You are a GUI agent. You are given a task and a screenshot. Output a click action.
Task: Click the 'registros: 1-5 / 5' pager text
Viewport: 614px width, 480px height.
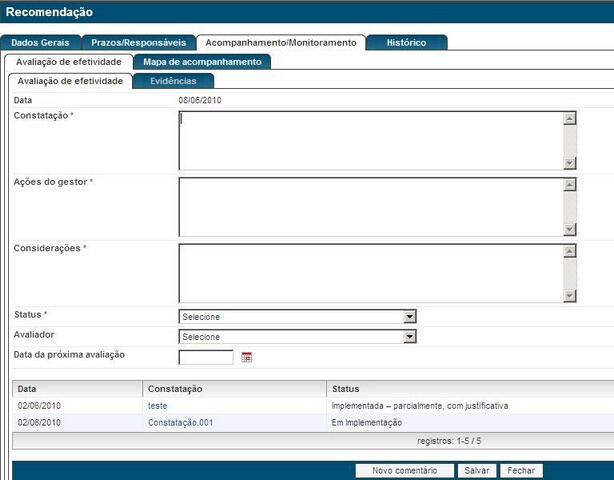(449, 441)
